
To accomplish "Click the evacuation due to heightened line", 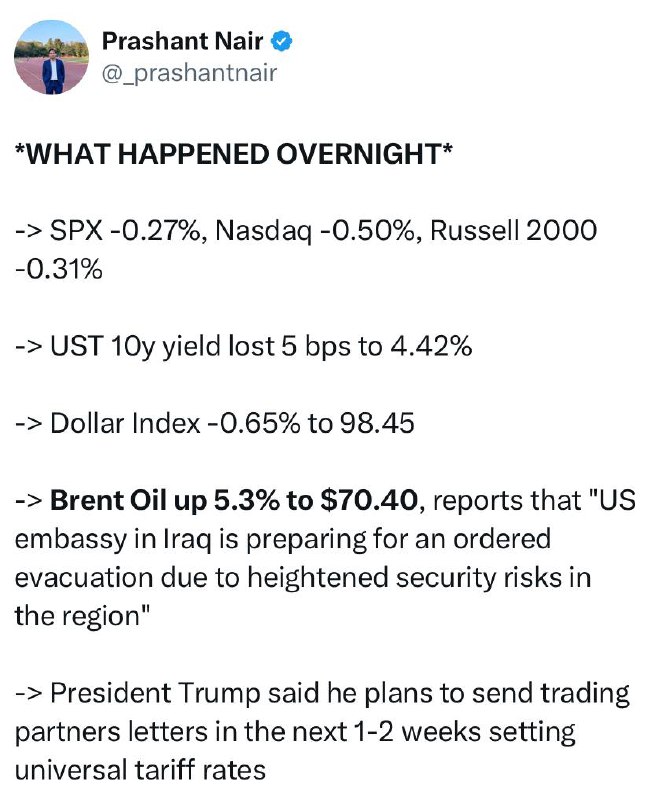I will 303,578.
